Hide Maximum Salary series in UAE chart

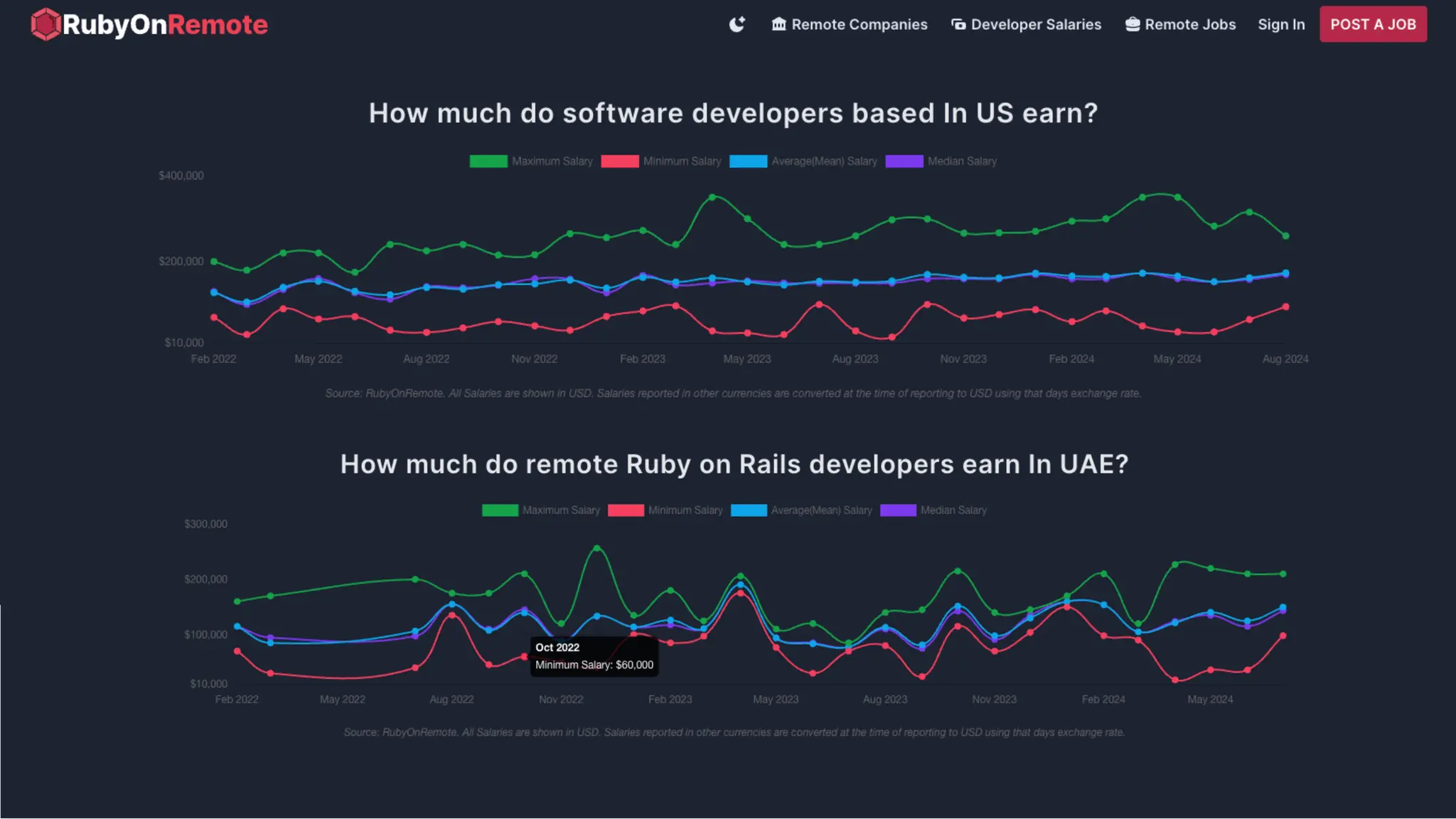coord(560,510)
